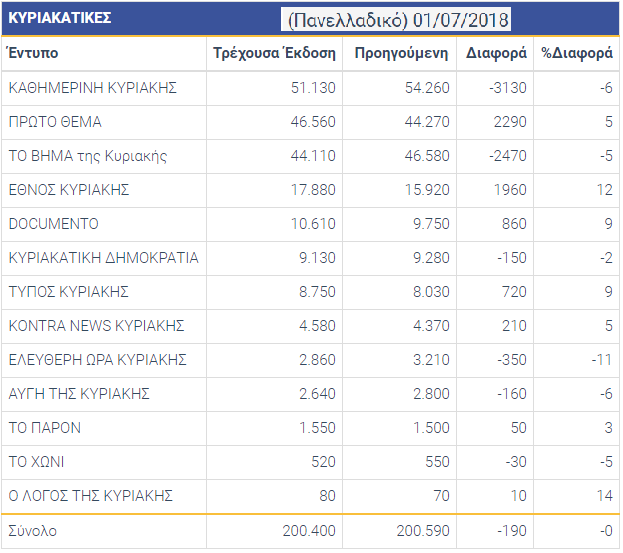Click difference value -3130
The width and height of the screenshot is (623, 553).
[508, 88]
